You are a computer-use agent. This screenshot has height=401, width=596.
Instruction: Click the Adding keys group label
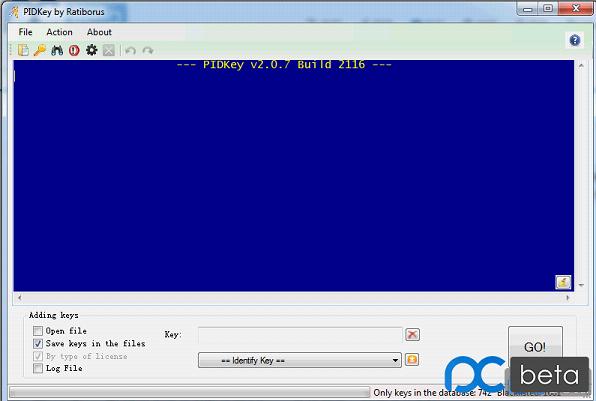pos(54,315)
